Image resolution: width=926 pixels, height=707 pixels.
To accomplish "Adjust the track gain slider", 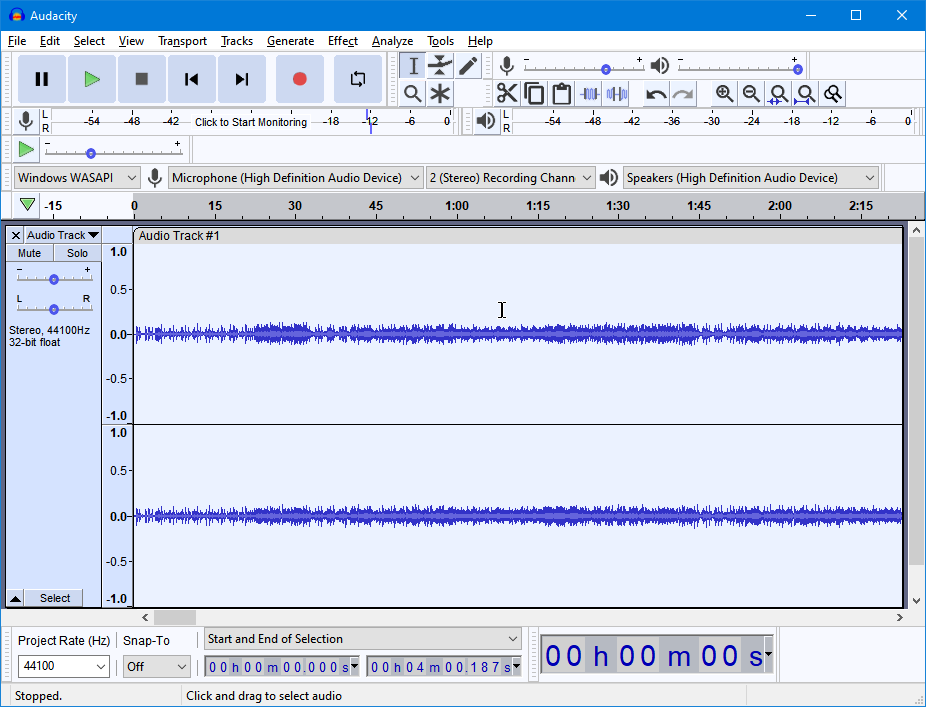I will point(54,279).
